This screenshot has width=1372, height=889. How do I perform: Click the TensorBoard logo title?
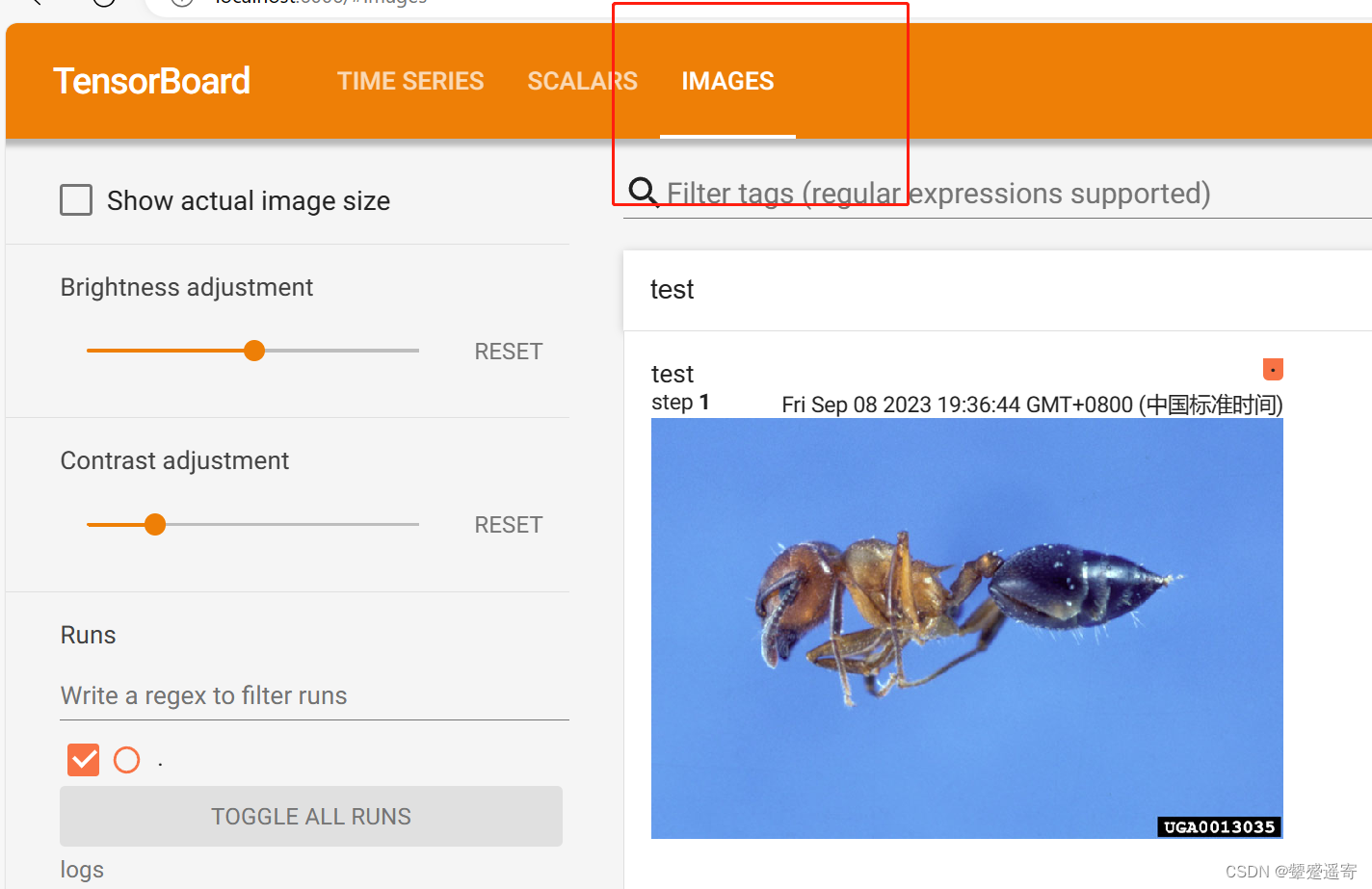click(151, 81)
